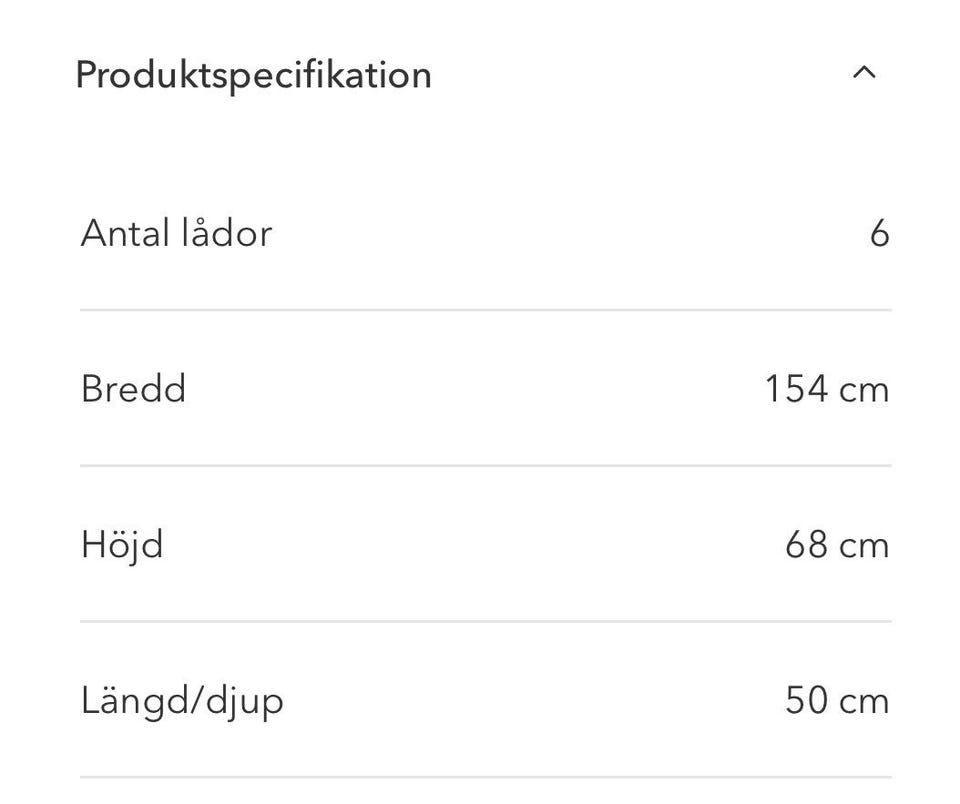960x804 pixels.
Task: Click the word "lådor" in the first row
Action: tap(227, 233)
